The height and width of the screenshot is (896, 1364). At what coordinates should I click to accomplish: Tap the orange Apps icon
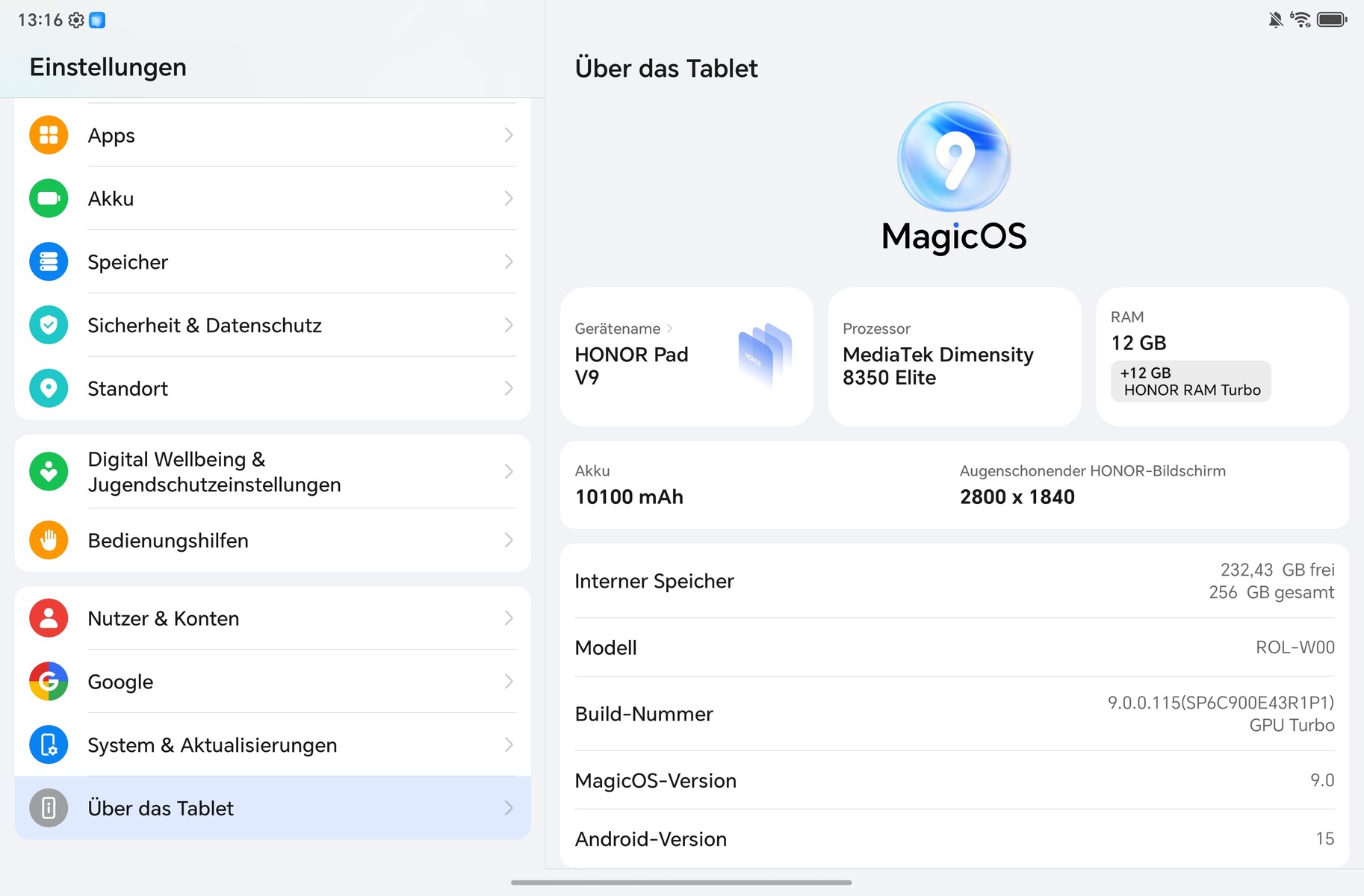coord(49,135)
